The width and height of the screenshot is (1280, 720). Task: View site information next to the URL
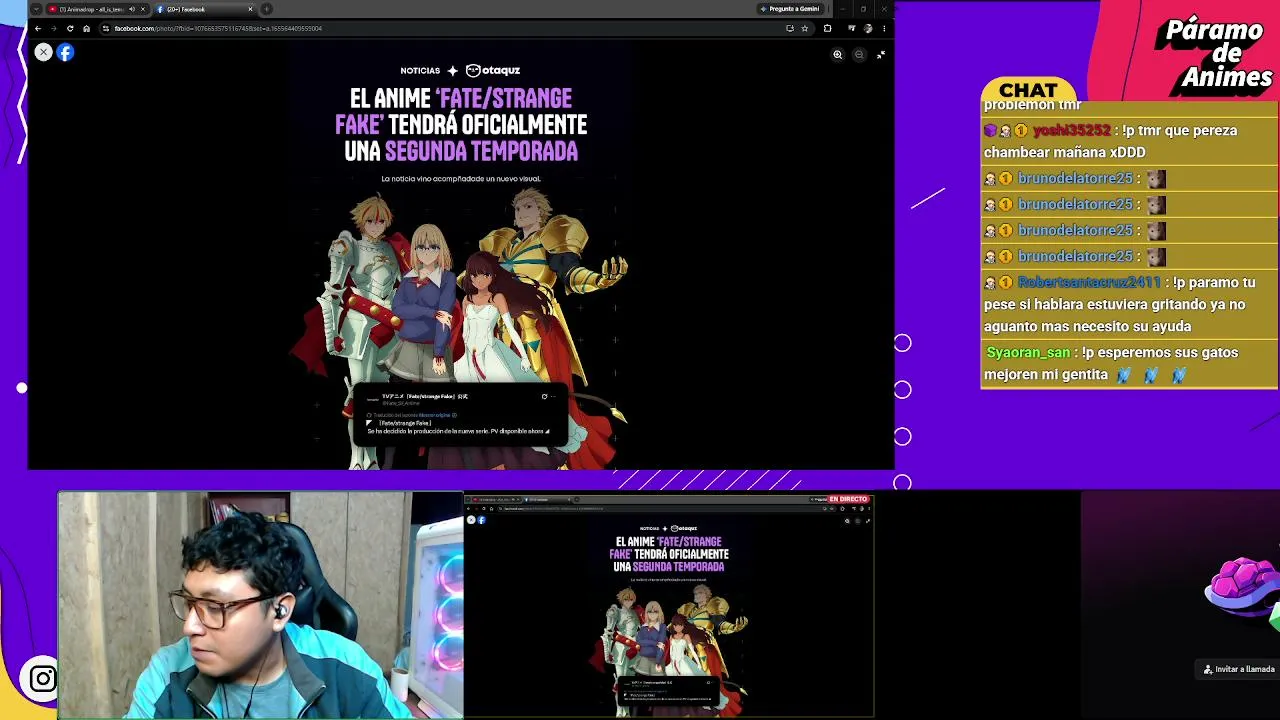[x=106, y=28]
